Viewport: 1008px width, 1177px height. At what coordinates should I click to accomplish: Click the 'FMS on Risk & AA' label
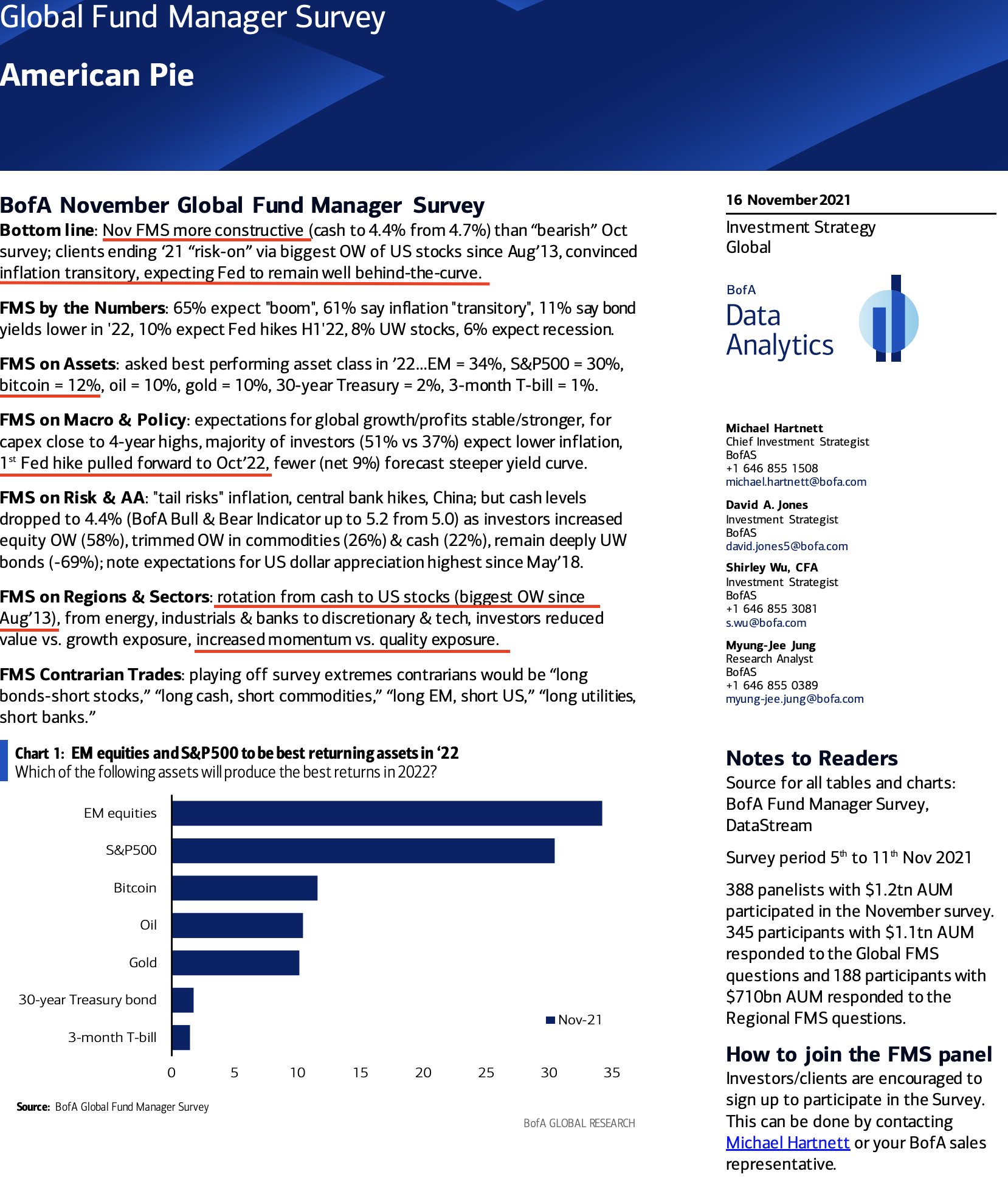click(72, 497)
